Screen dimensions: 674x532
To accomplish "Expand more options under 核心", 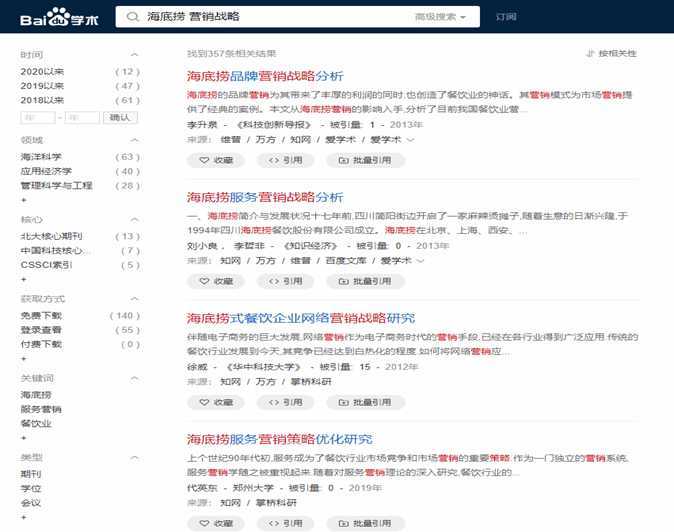I will [x=24, y=279].
